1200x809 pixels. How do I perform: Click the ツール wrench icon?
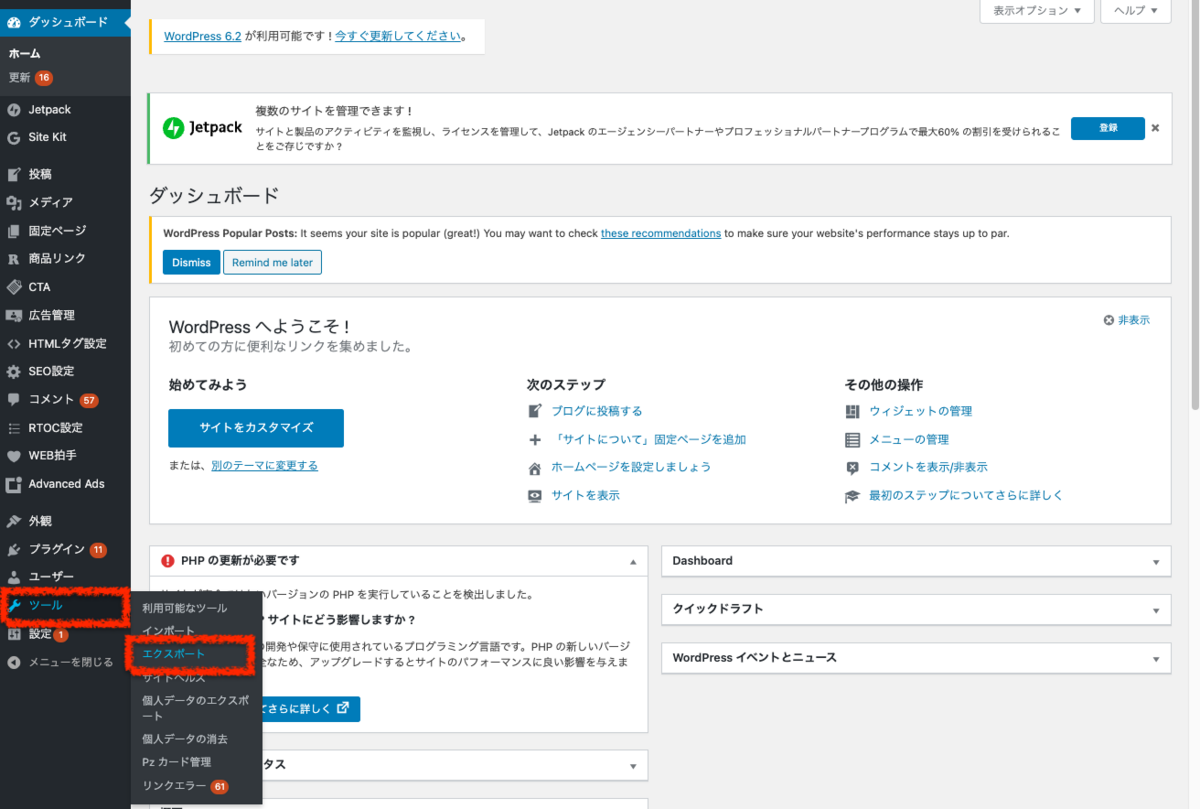pos(16,606)
